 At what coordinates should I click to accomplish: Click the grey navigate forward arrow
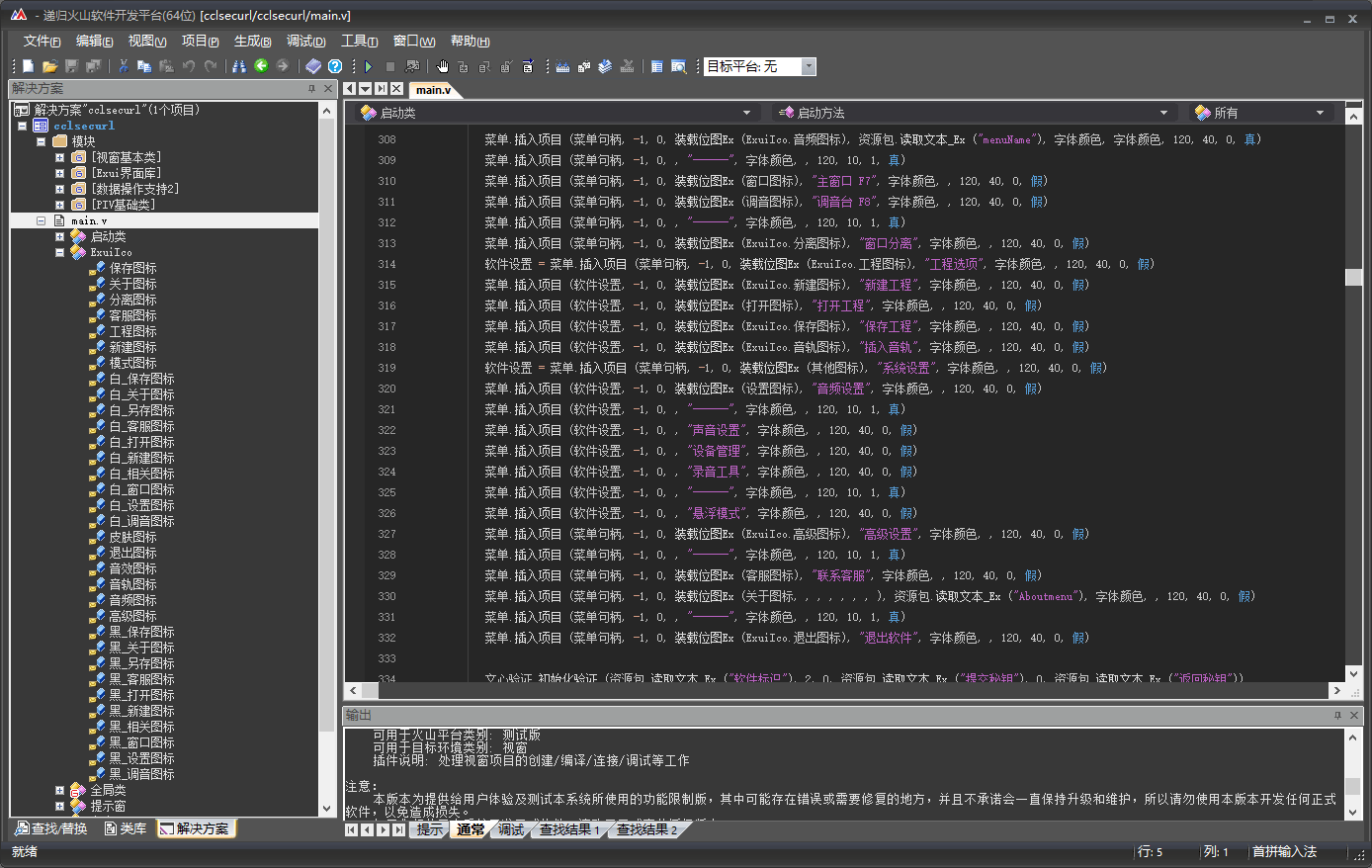282,65
